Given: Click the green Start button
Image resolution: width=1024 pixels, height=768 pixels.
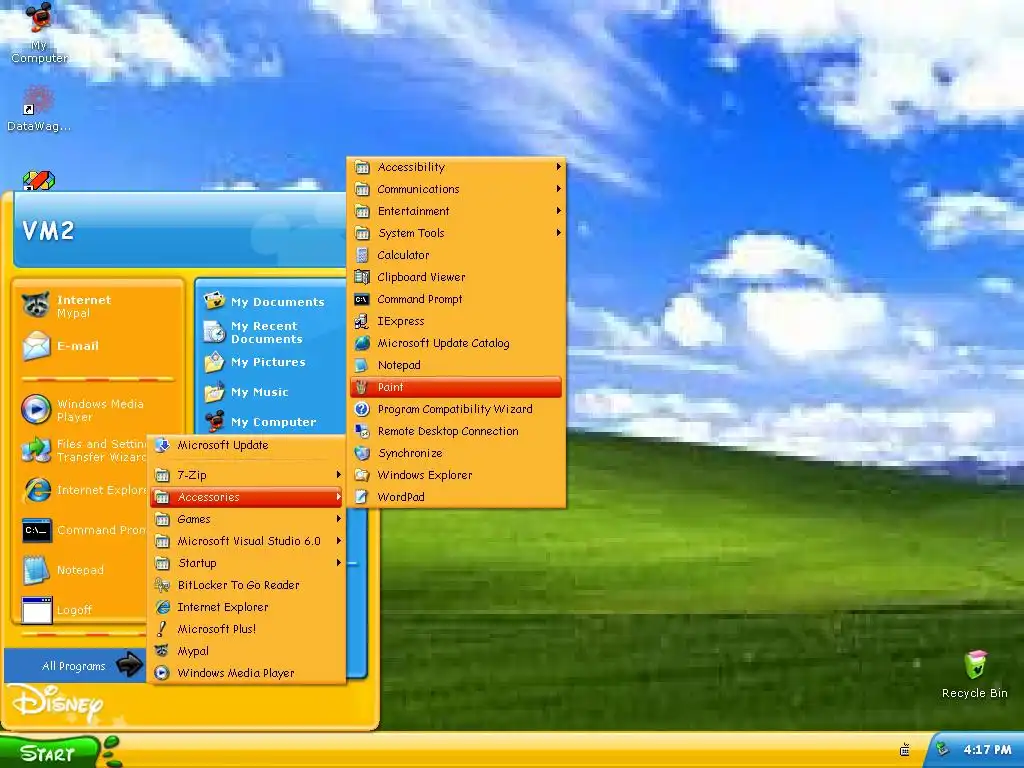Looking at the screenshot, I should point(51,752).
